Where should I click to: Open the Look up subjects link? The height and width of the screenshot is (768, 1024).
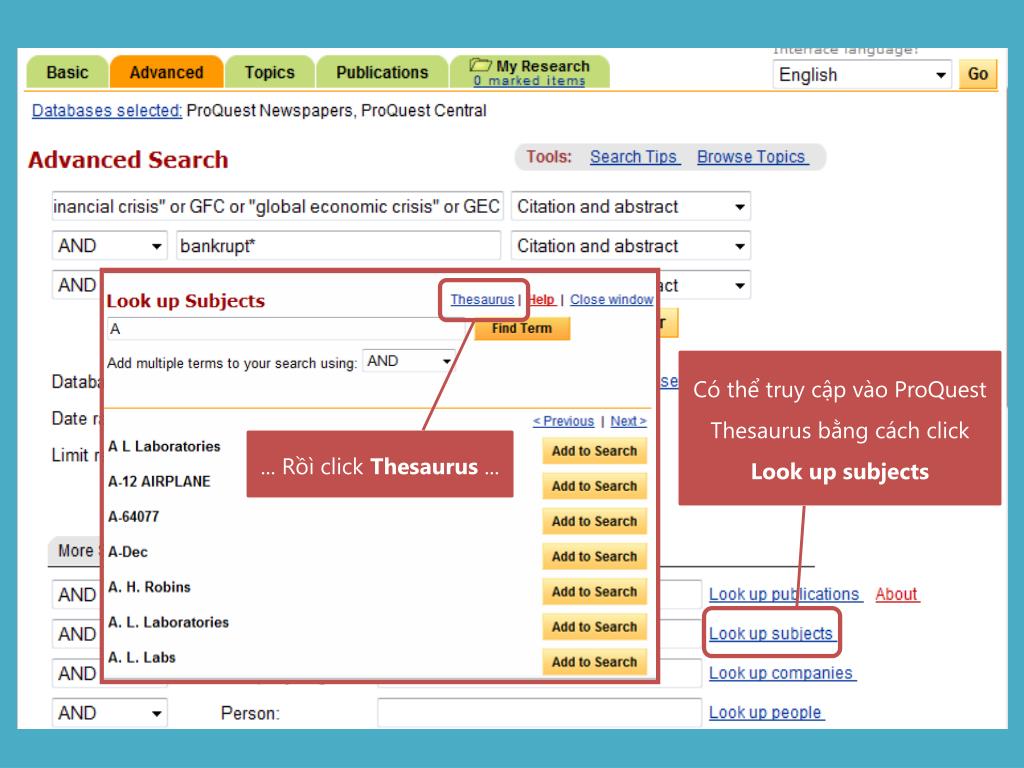click(771, 633)
